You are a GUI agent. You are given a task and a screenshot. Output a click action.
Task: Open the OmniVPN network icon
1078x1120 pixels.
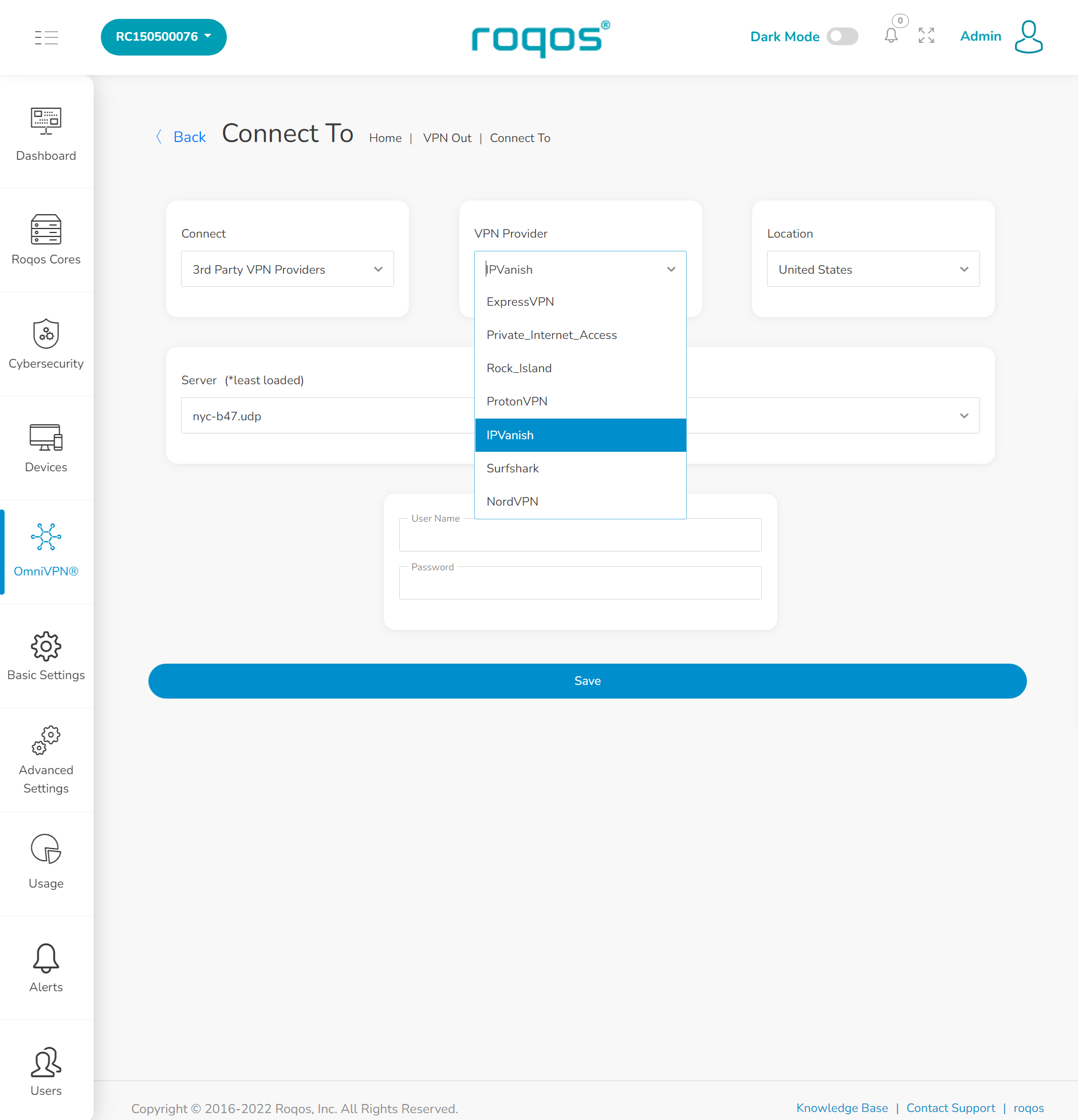46,537
